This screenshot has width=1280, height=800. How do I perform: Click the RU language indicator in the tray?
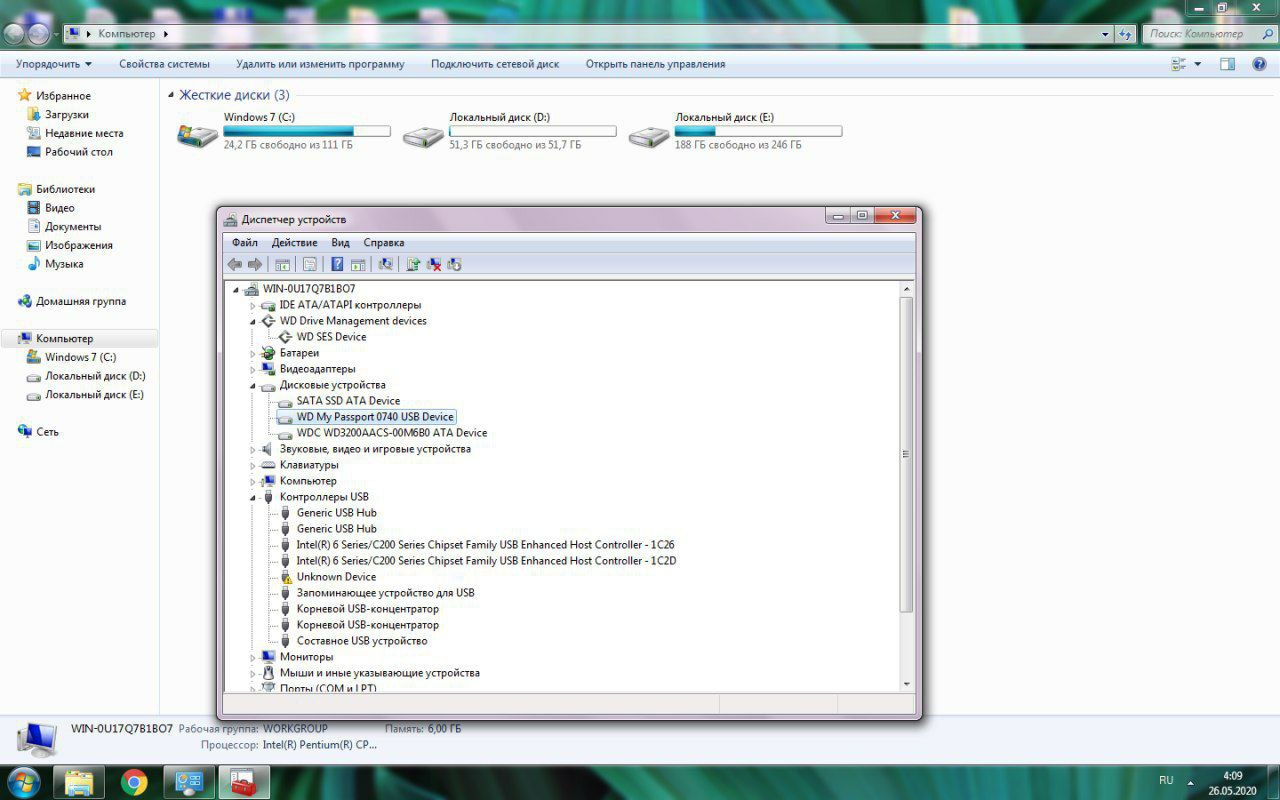click(1166, 780)
